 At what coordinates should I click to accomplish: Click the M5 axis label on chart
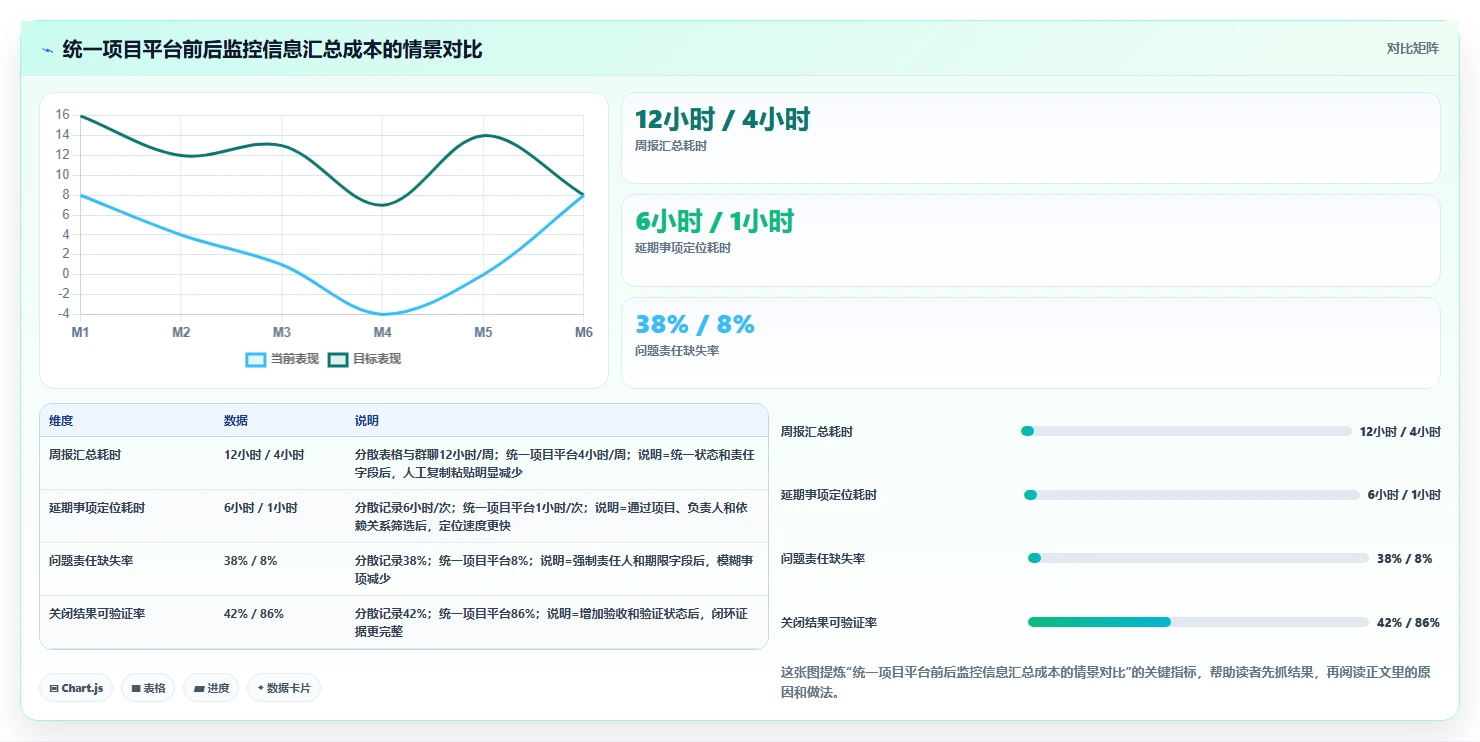[x=483, y=332]
